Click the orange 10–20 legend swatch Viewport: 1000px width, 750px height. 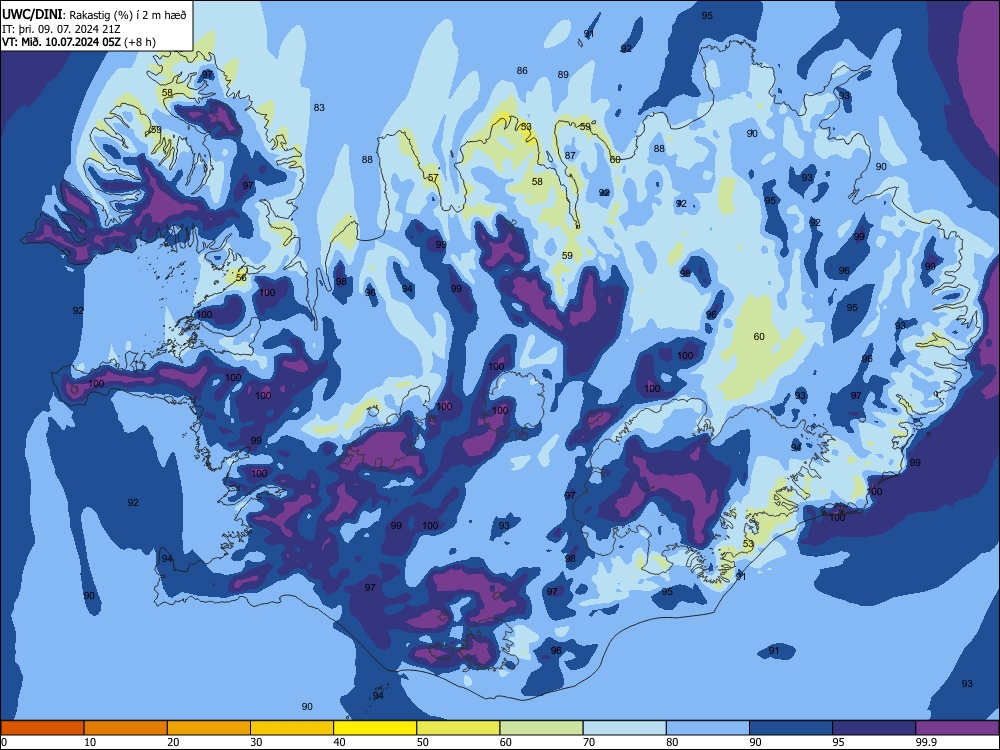126,728
